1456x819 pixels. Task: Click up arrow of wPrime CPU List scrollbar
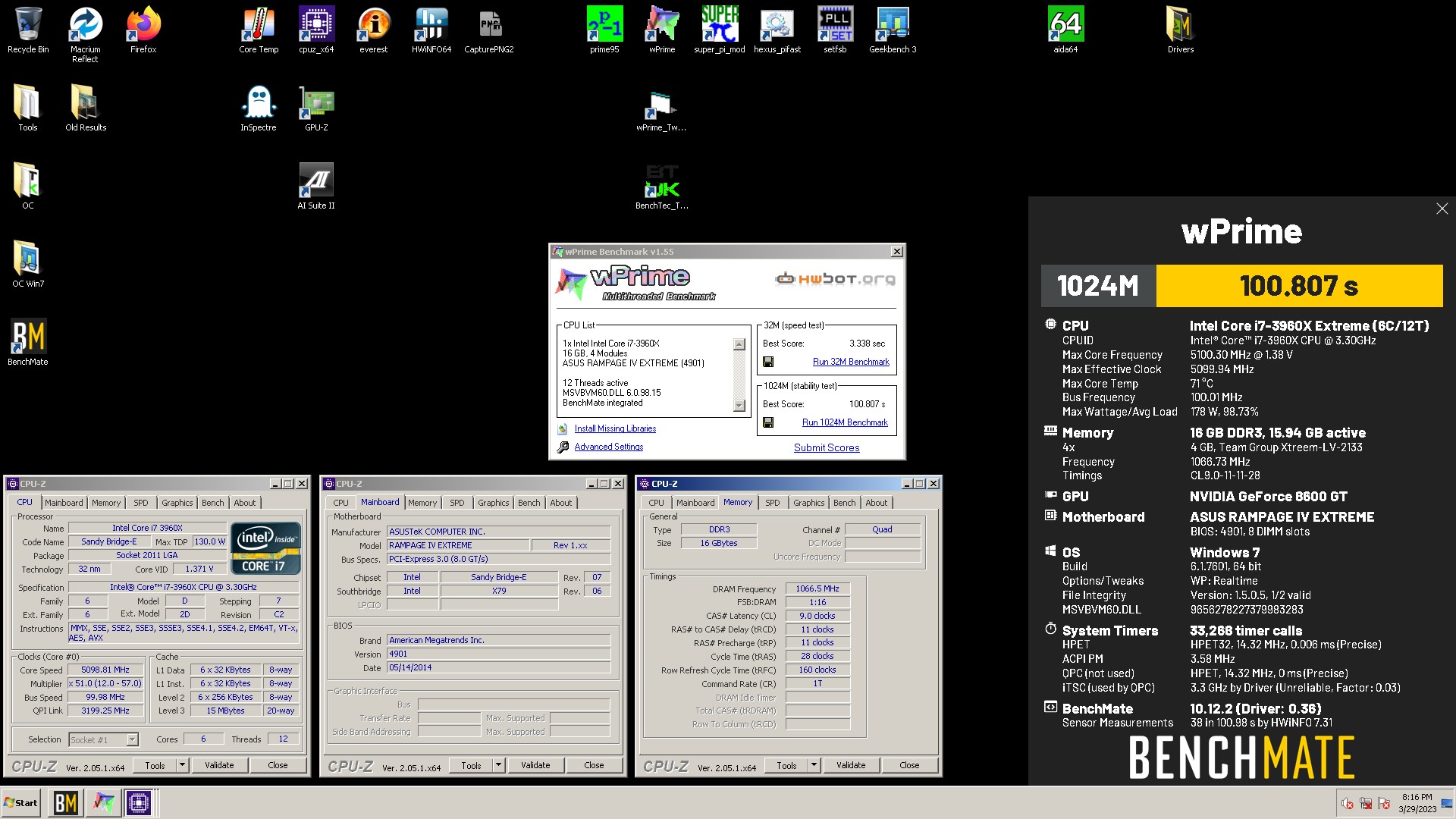click(x=739, y=344)
